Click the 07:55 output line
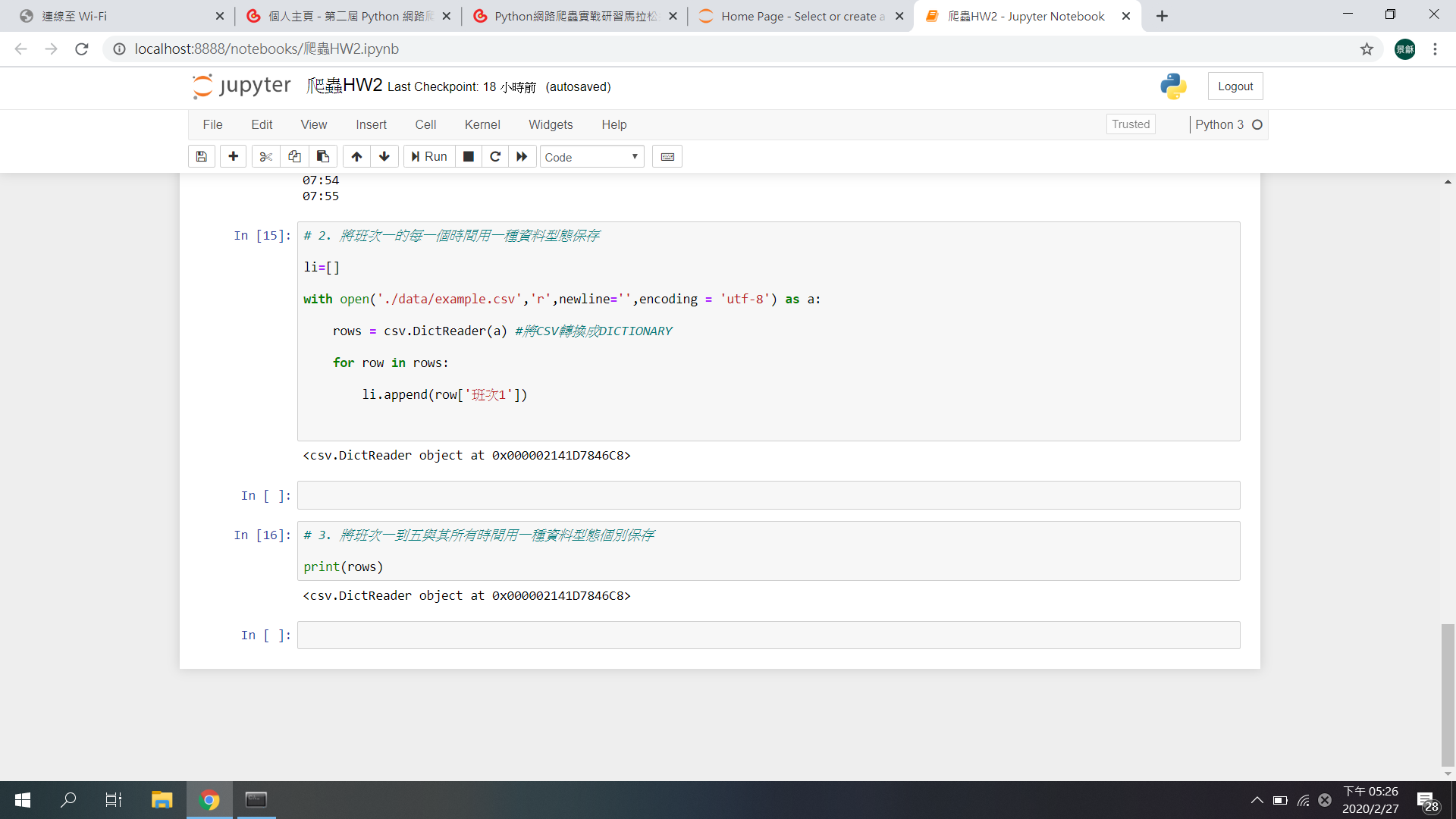Viewport: 1456px width, 819px height. [321, 196]
